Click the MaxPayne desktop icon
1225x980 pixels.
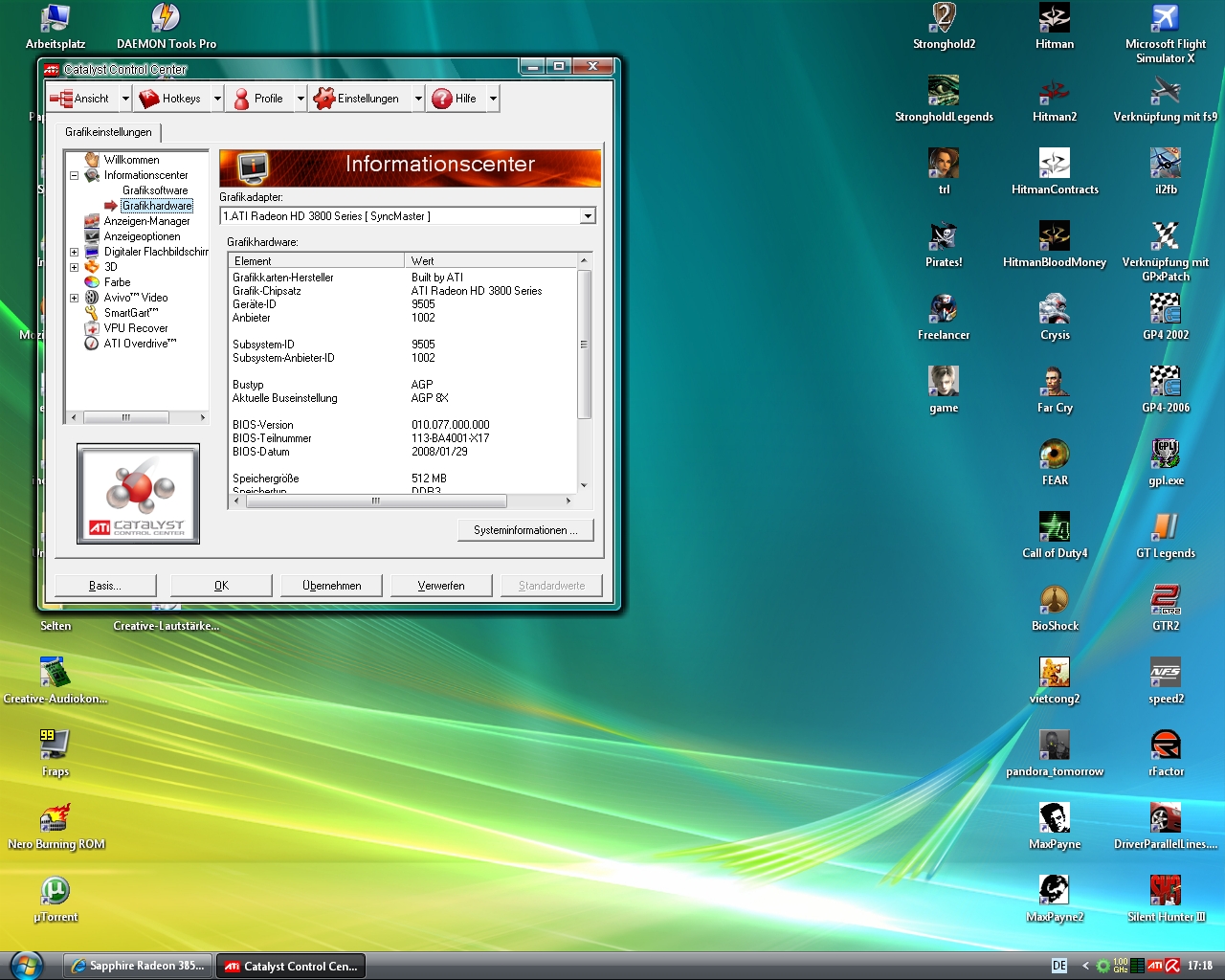point(1055,827)
